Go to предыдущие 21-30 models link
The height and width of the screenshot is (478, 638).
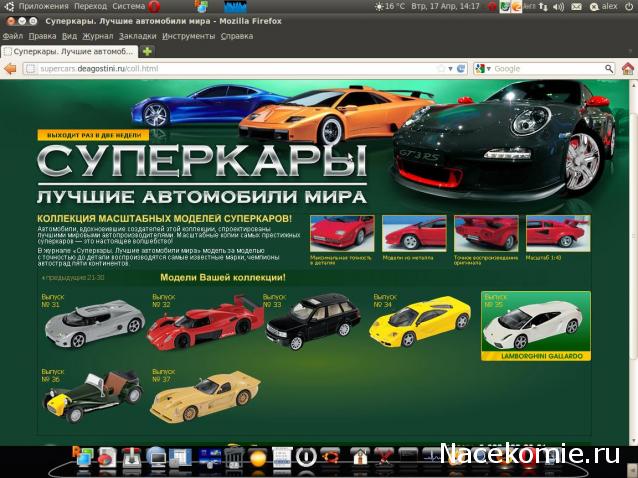point(73,278)
